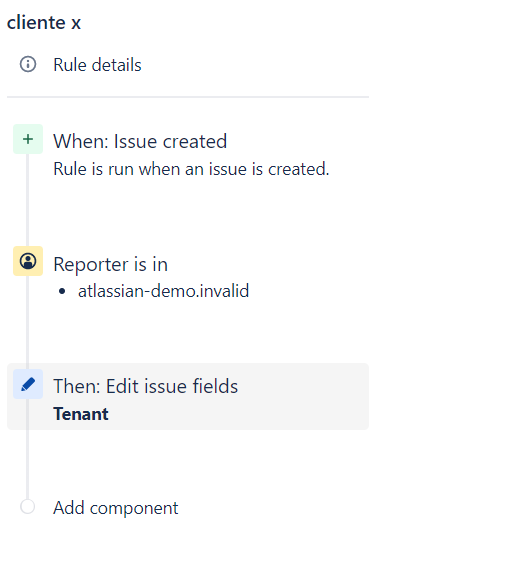Click the blue pencil edit action icon
This screenshot has width=508, height=583.
(28, 384)
